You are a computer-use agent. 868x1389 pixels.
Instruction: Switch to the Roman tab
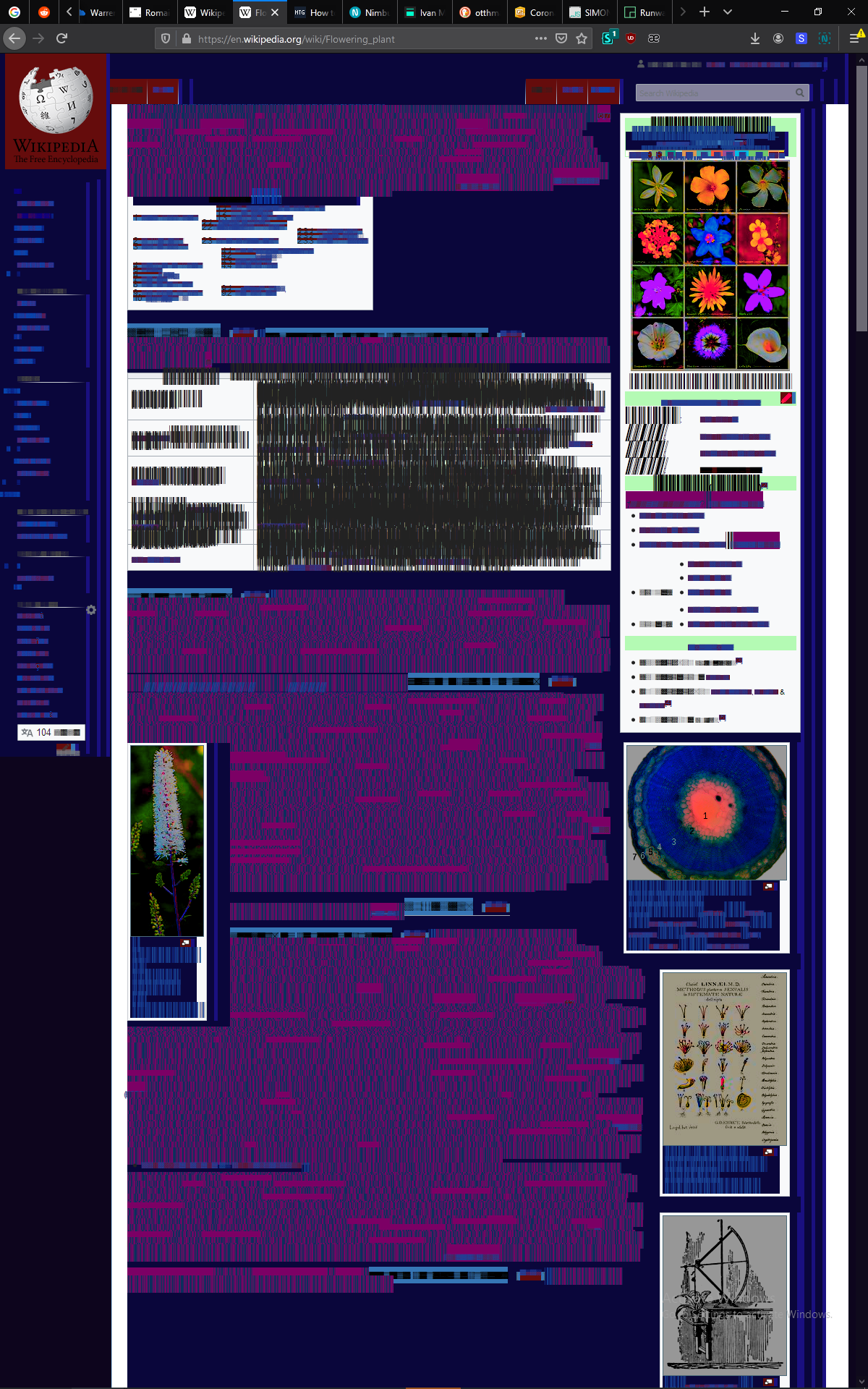click(x=150, y=12)
